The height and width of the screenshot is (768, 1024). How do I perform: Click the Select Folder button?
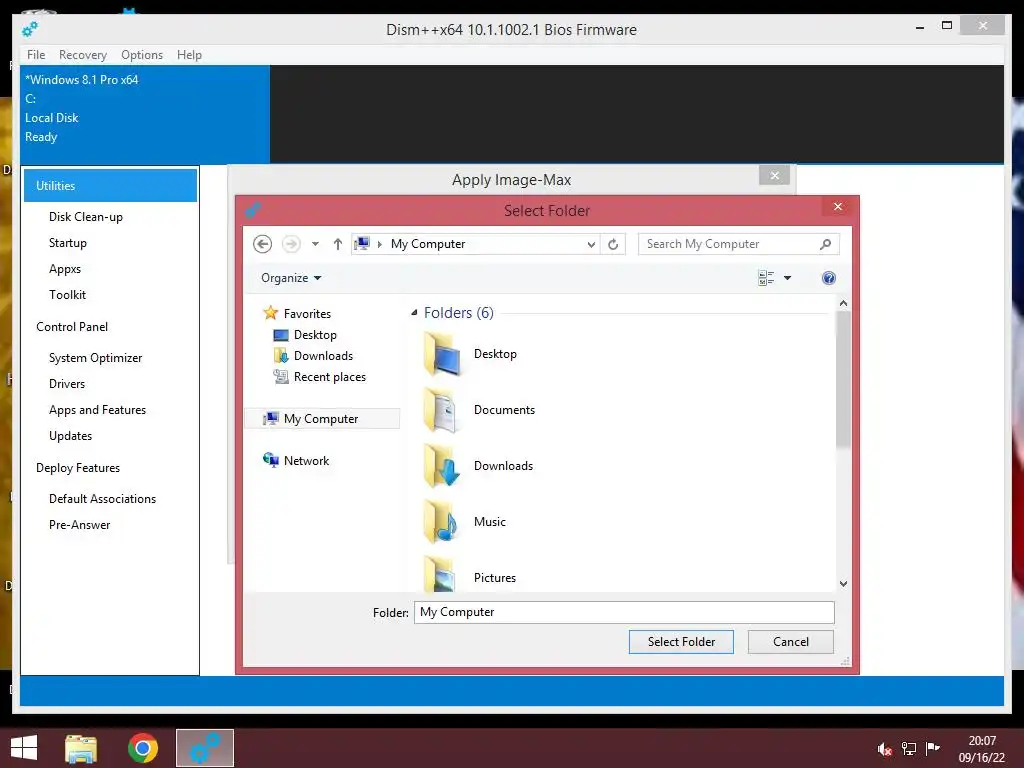[681, 642]
